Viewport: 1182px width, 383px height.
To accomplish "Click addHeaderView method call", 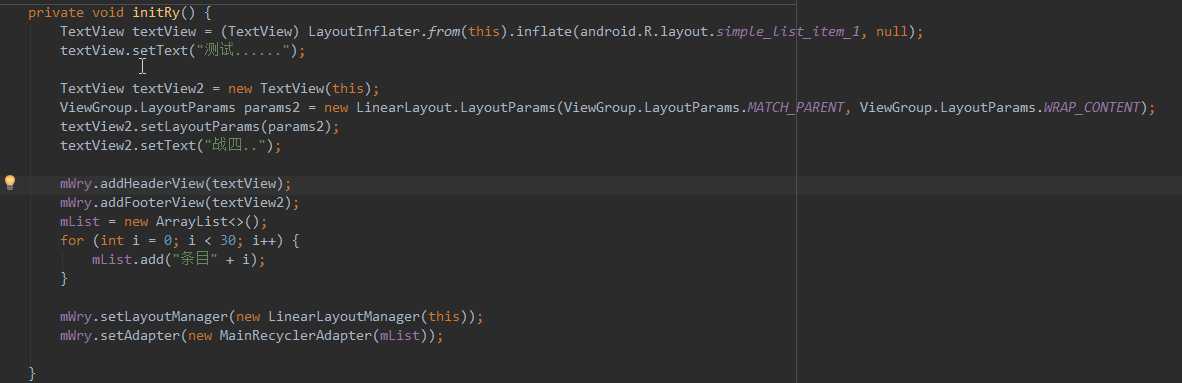I will coord(152,183).
